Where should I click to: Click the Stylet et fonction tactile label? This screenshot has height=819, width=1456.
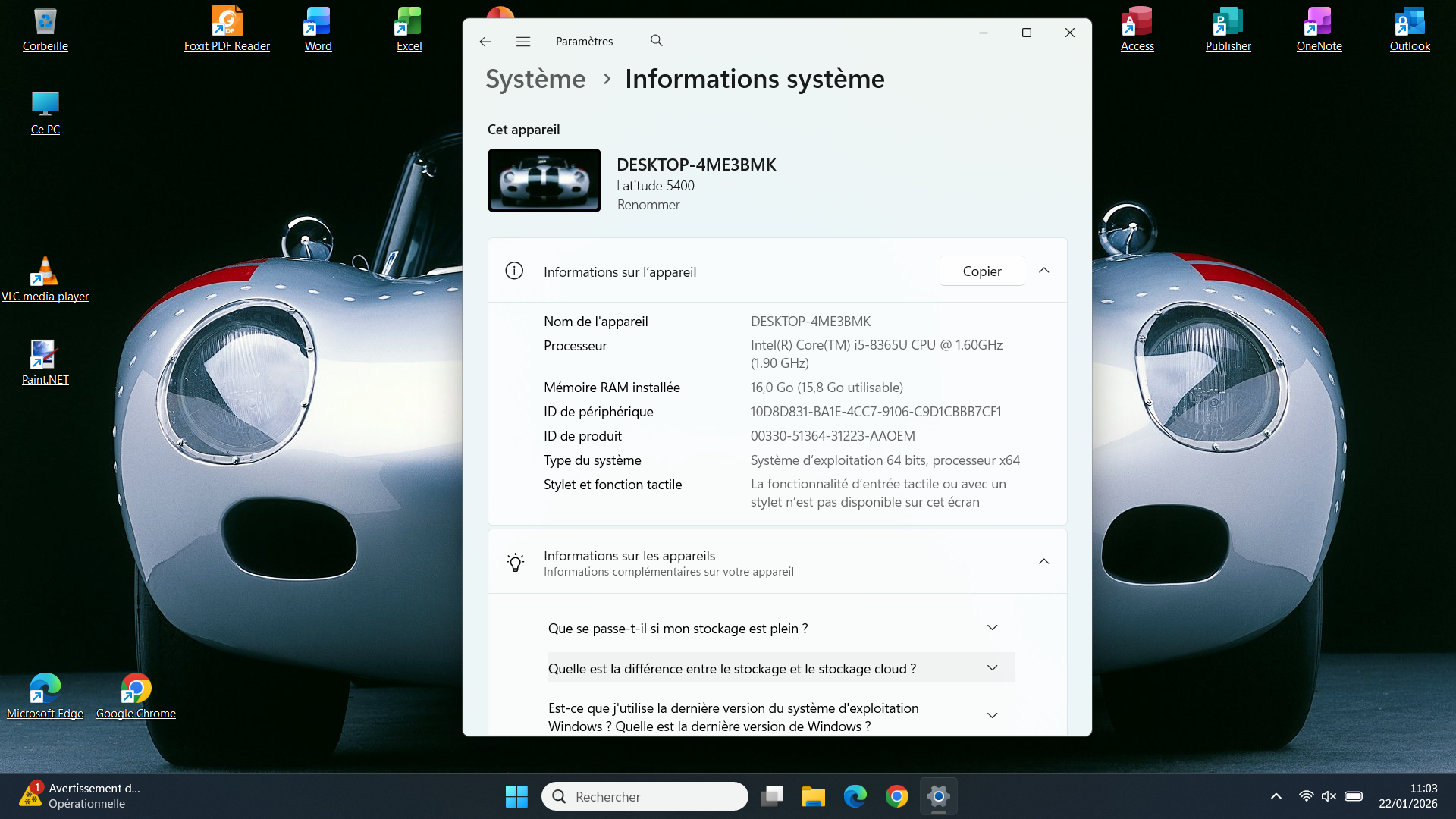point(613,485)
